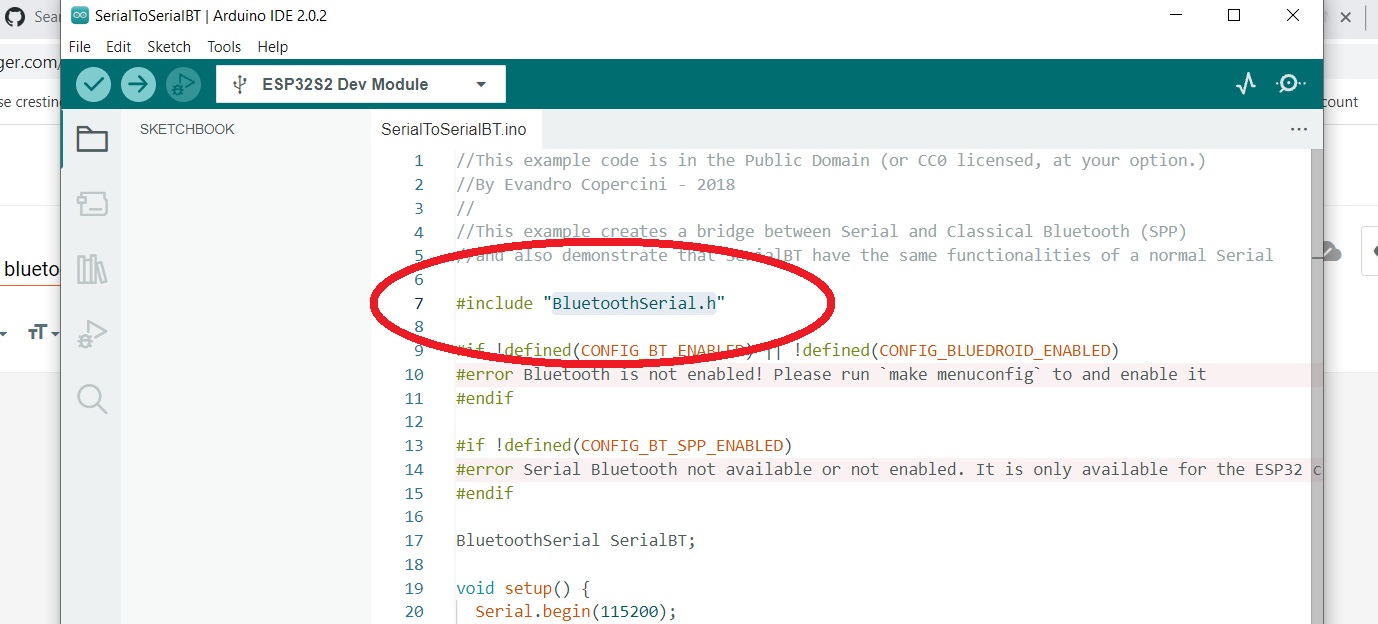Click the editor vertical scrollbar
Image resolution: width=1378 pixels, height=624 pixels.
pos(1317,386)
